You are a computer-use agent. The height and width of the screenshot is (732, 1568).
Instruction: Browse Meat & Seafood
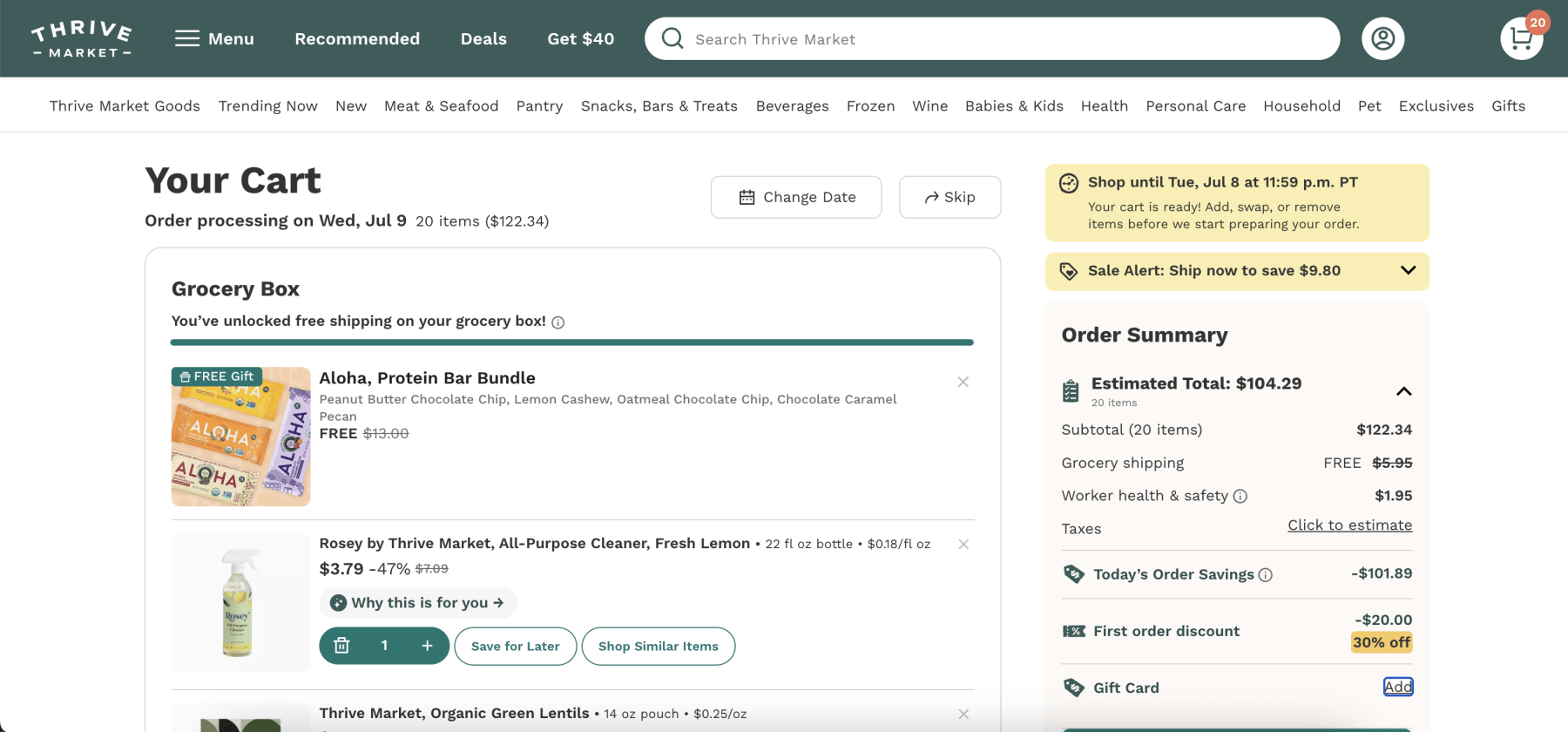pyautogui.click(x=442, y=105)
